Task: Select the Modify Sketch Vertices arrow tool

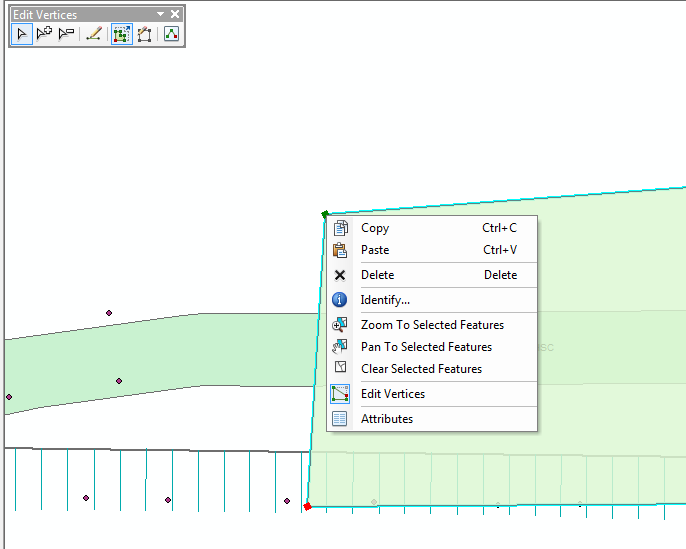Action: pos(21,34)
